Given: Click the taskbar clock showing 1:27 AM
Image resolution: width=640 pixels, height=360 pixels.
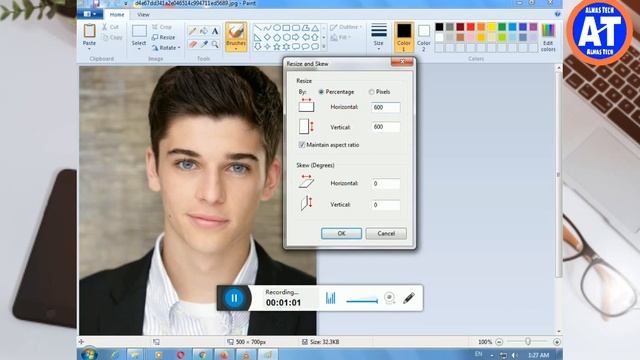Looking at the screenshot, I should (x=538, y=355).
